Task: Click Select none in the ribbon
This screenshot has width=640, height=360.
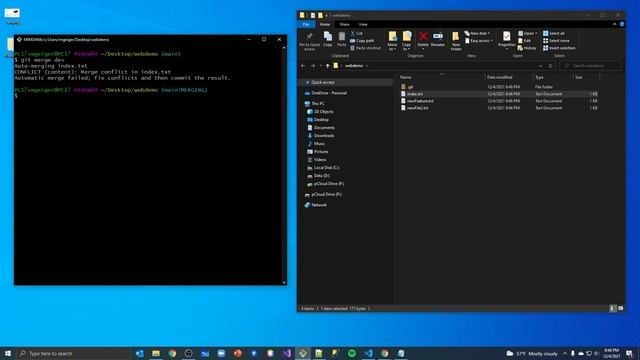Action: coord(556,41)
